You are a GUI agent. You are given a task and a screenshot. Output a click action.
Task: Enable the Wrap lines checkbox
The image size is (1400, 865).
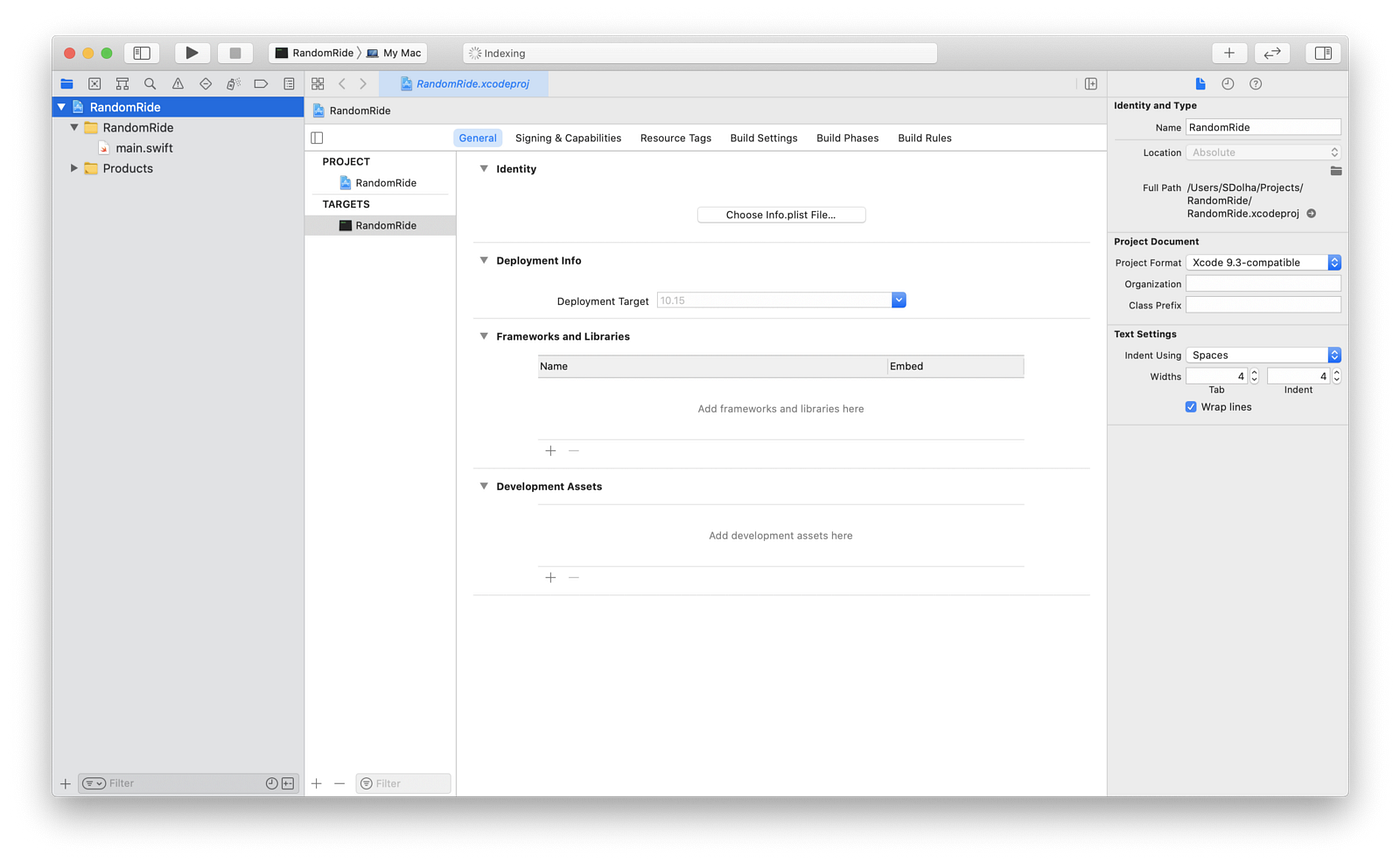click(x=1190, y=406)
